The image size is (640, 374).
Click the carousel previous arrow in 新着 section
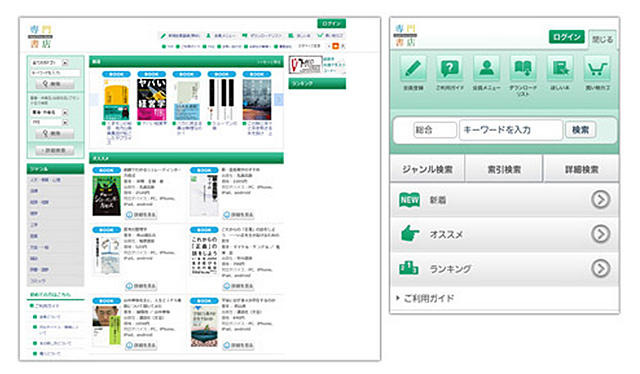[94, 99]
